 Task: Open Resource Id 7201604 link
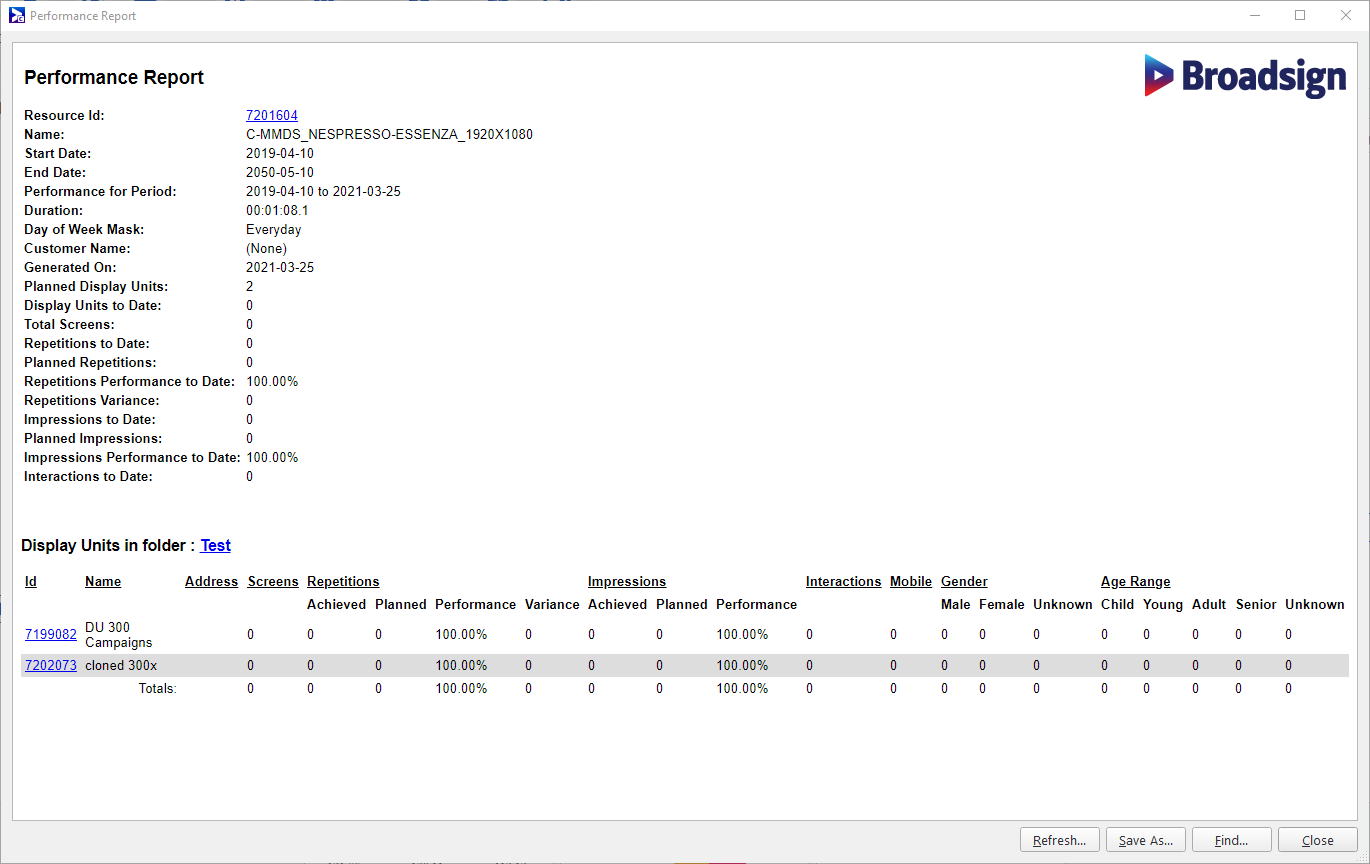(x=271, y=116)
